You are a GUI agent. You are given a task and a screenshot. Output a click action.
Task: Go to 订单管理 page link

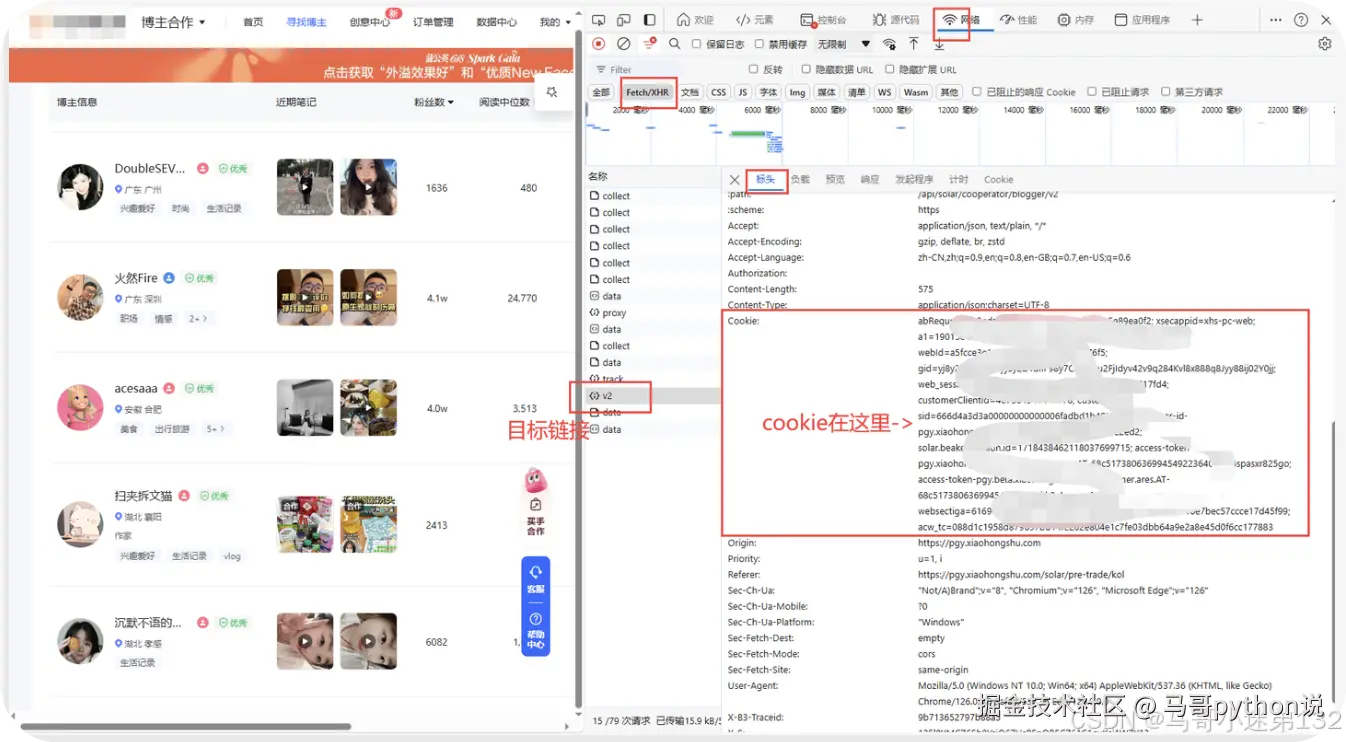433,22
